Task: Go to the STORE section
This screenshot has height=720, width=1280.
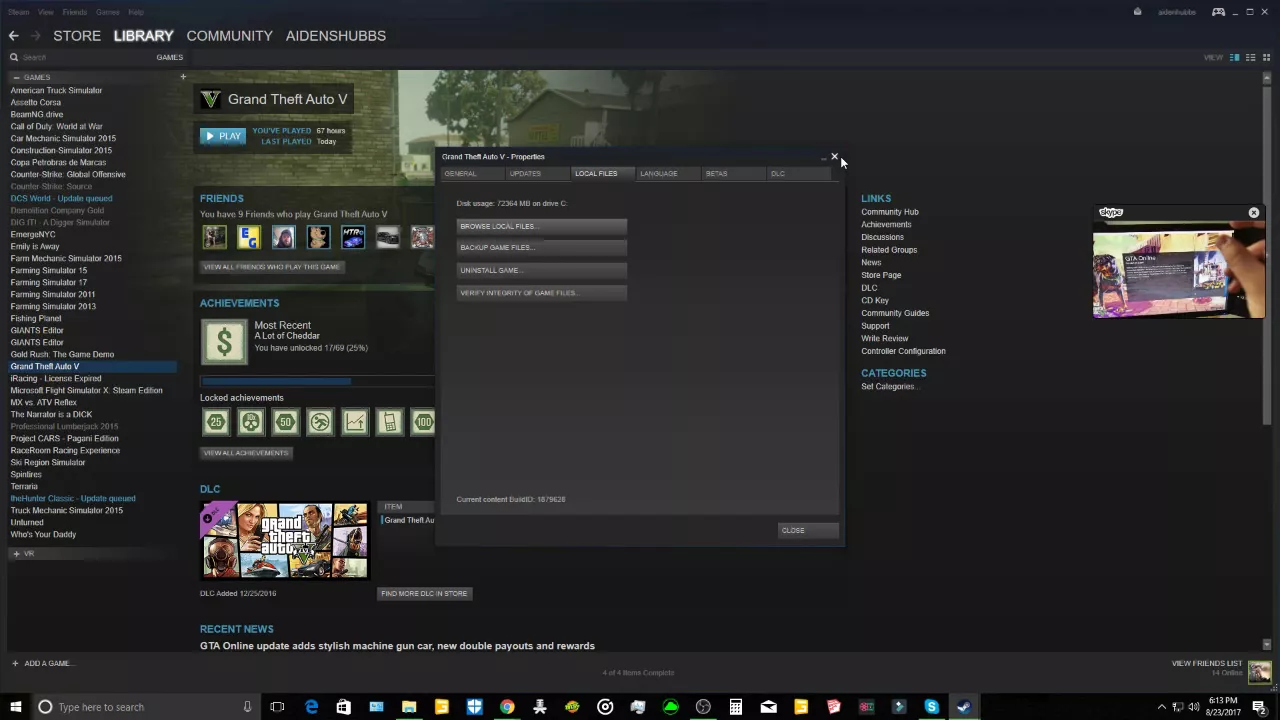Action: (77, 36)
